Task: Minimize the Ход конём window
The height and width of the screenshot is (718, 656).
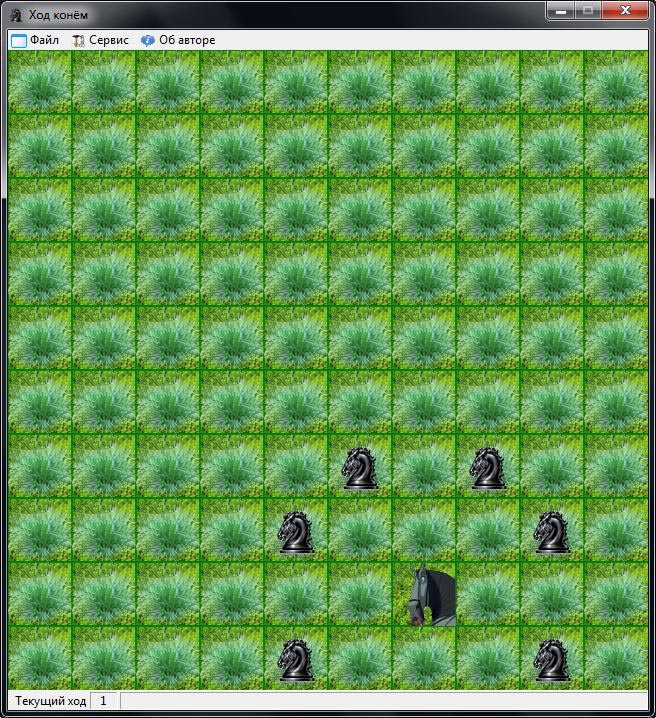Action: click(x=561, y=11)
